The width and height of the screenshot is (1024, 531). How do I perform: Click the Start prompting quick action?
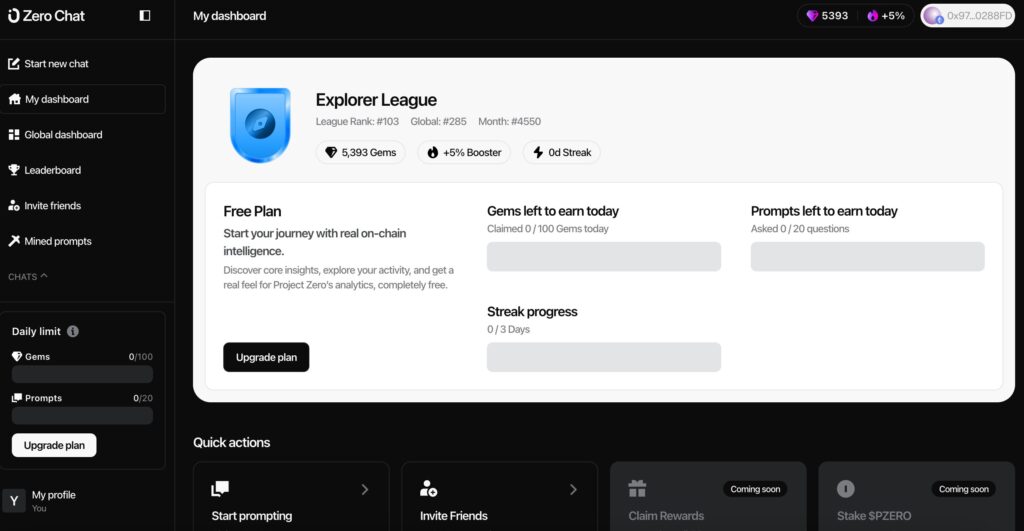pyautogui.click(x=291, y=497)
